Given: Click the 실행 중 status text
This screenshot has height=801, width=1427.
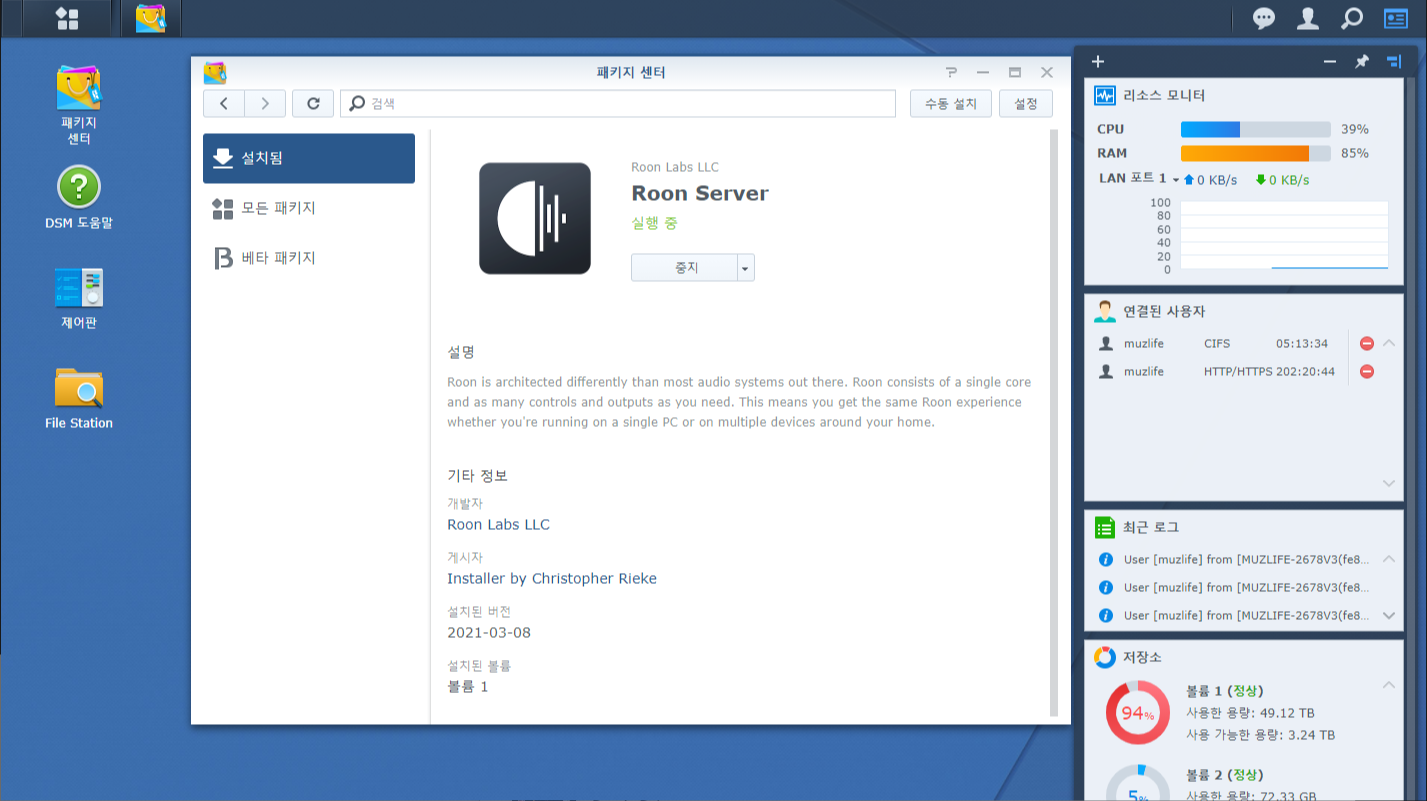Looking at the screenshot, I should pos(654,223).
